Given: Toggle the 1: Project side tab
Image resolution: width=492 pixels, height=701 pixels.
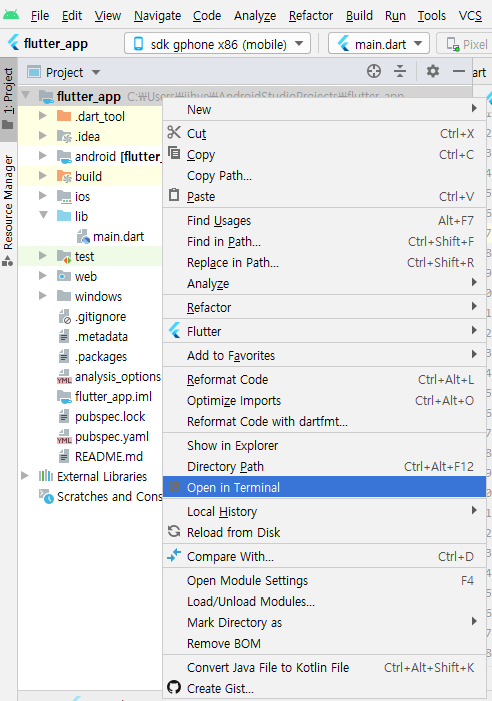Looking at the screenshot, I should tap(8, 98).
